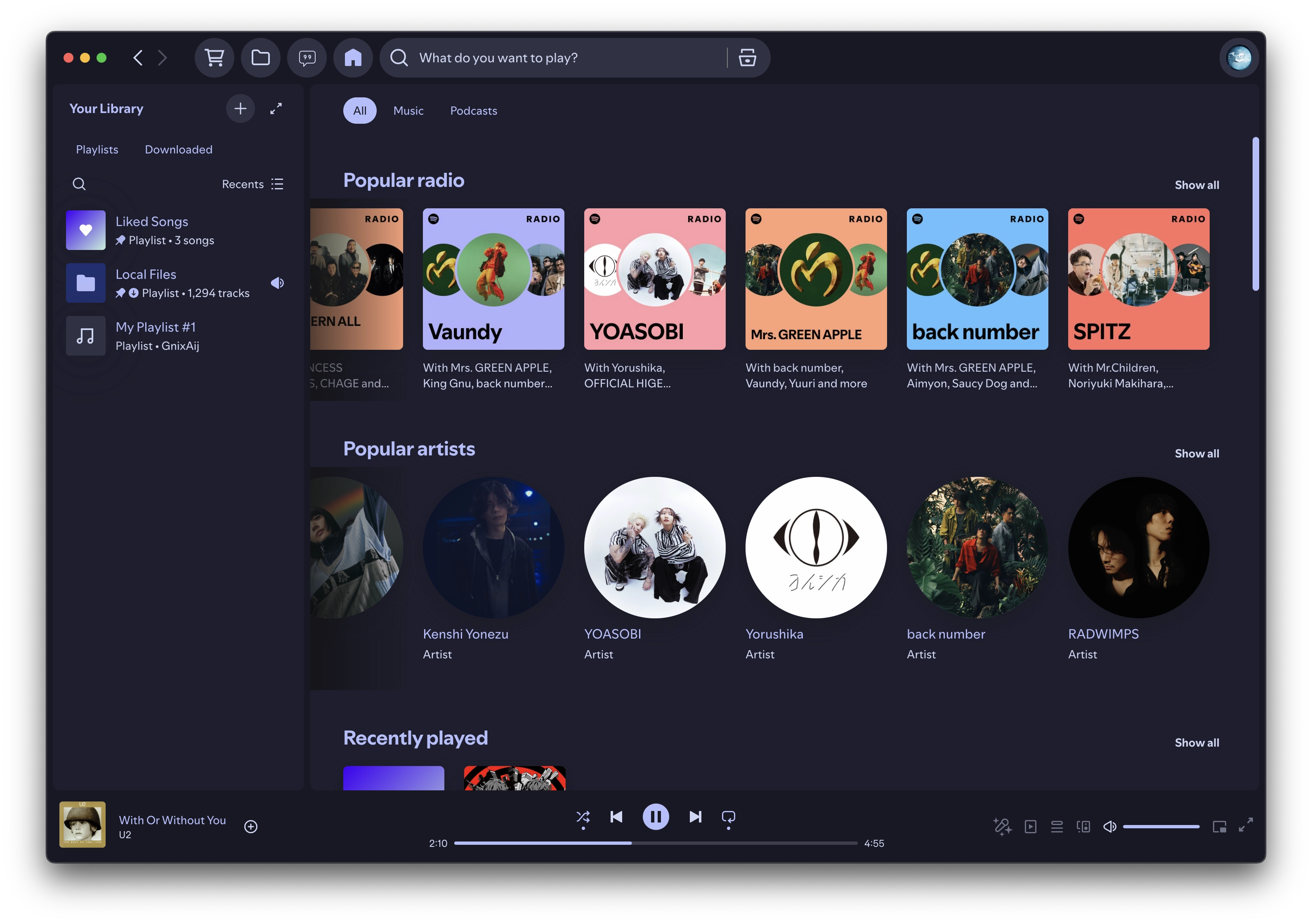This screenshot has height=924, width=1312.
Task: Open the Recents sort dropdown
Action: click(252, 184)
